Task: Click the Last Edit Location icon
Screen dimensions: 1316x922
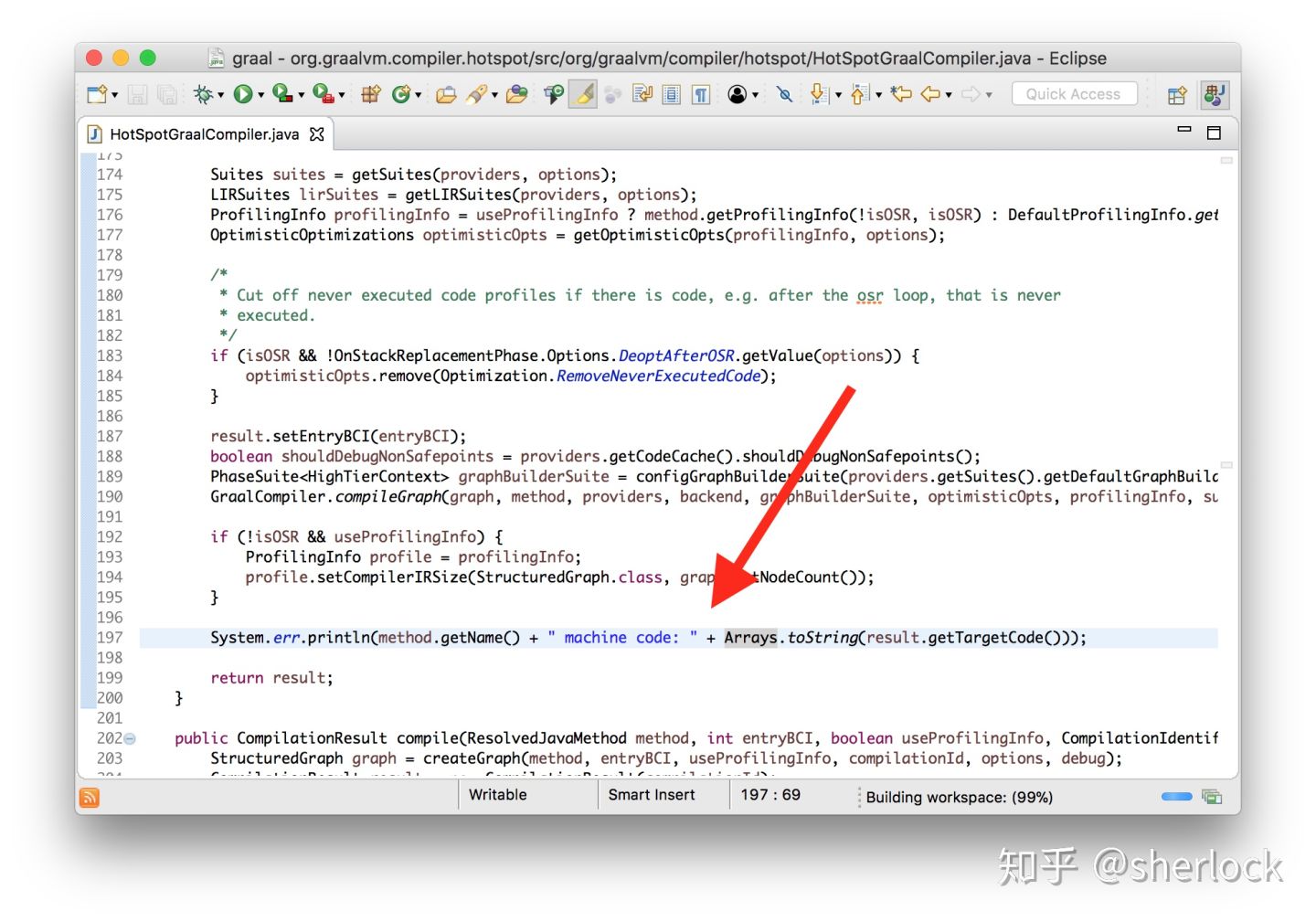Action: [901, 94]
